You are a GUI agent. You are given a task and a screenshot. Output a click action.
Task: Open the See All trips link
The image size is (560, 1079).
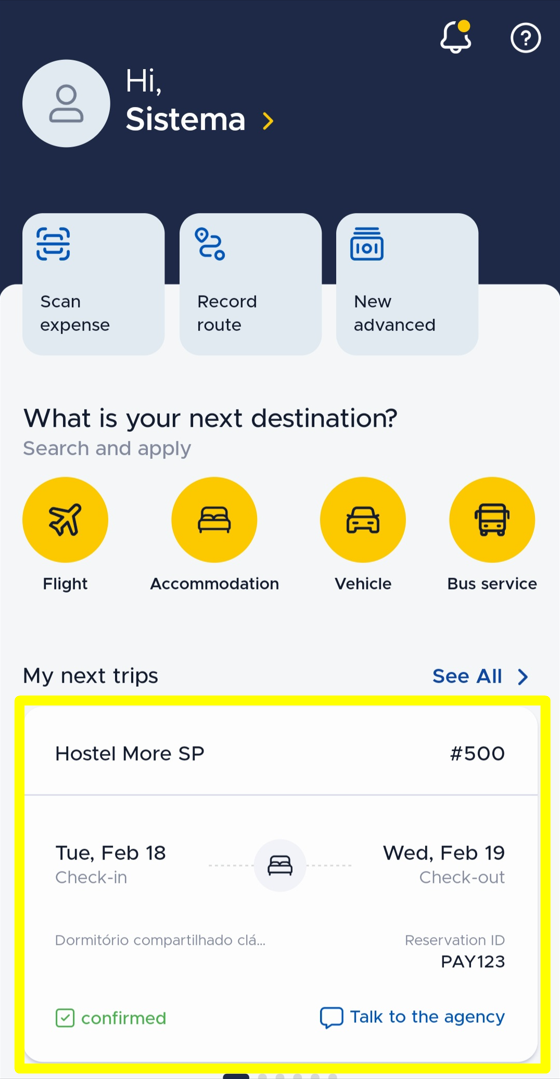467,676
